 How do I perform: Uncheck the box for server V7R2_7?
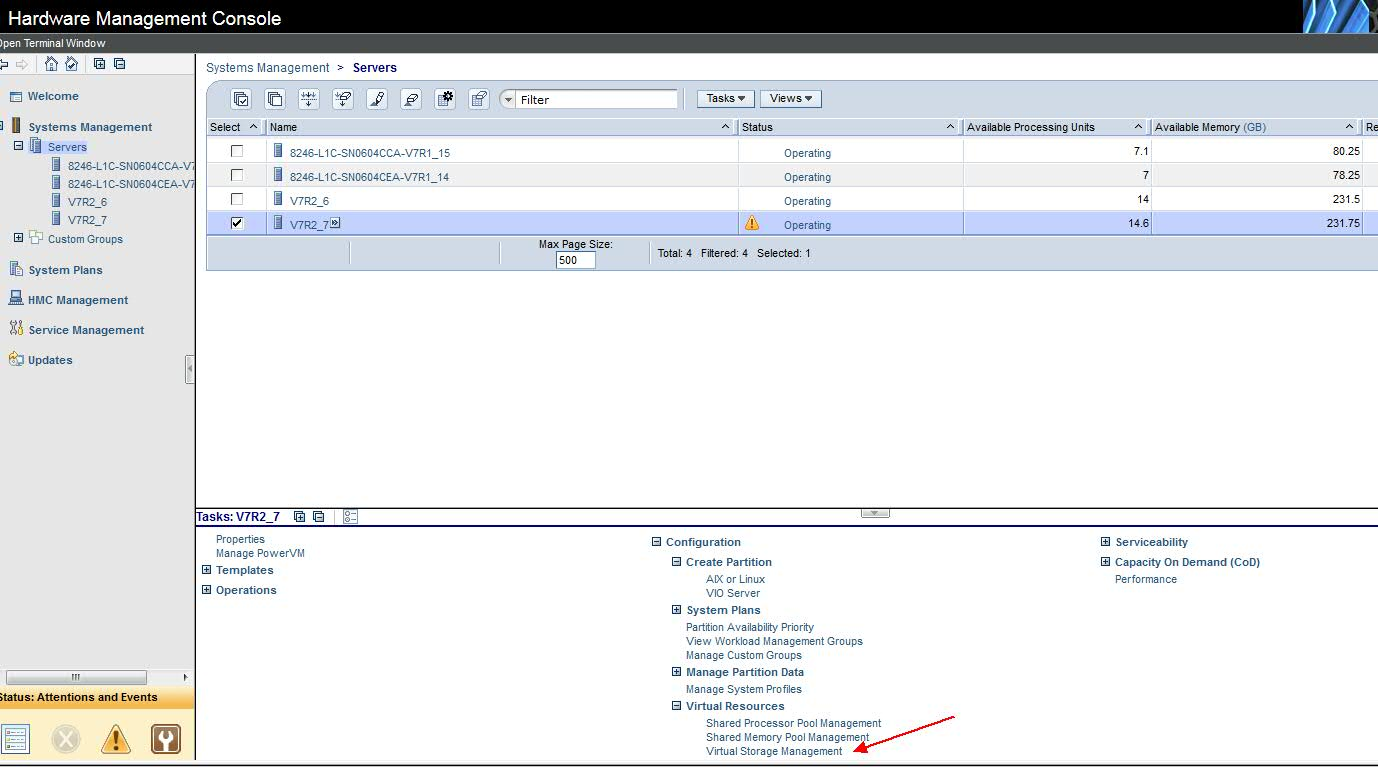coord(237,223)
